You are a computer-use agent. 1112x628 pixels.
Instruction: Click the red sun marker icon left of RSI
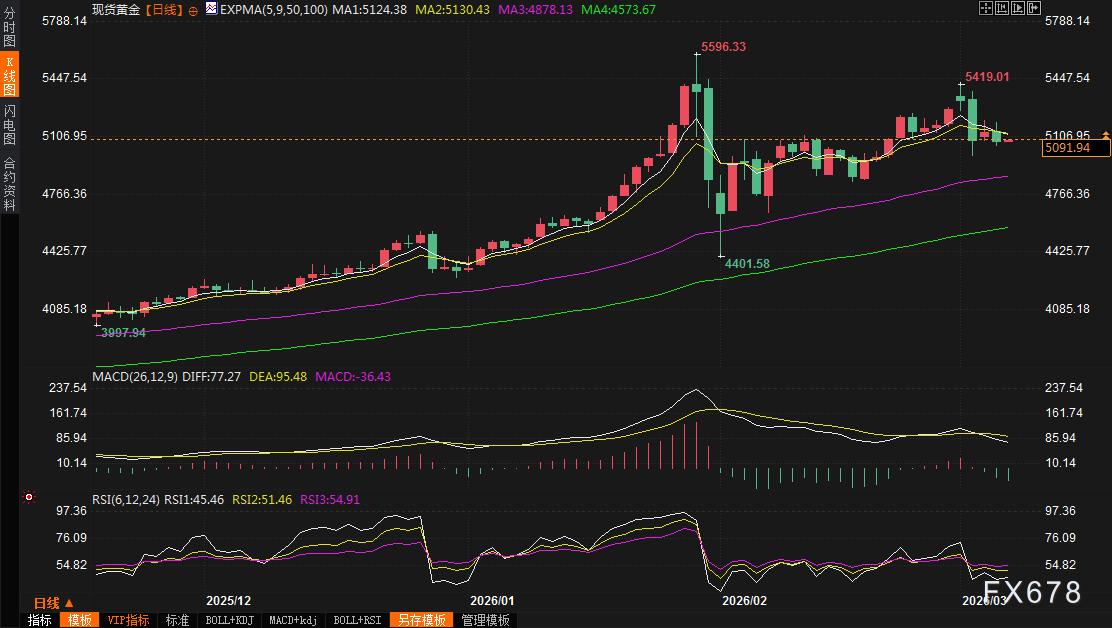[x=28, y=497]
